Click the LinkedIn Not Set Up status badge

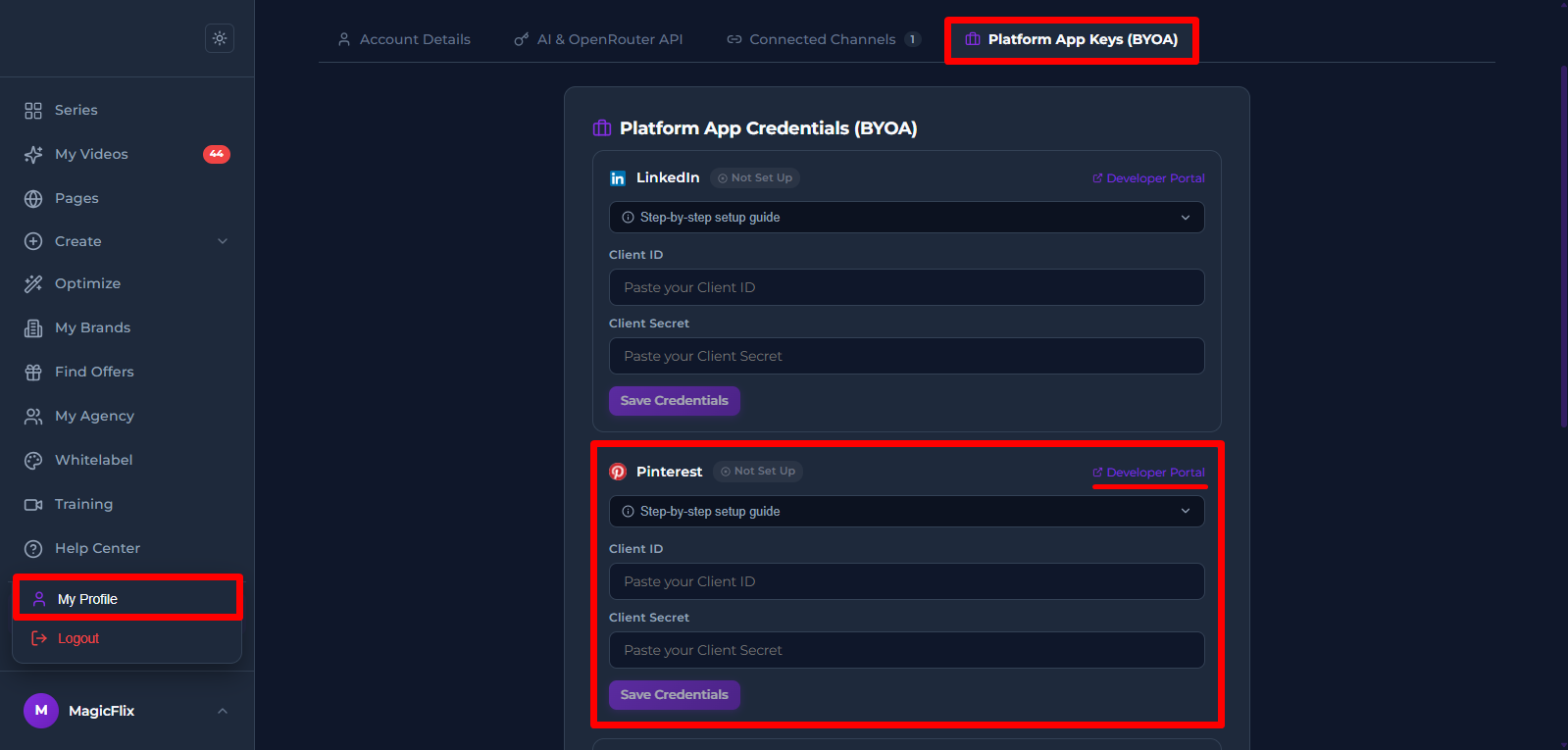tap(755, 178)
